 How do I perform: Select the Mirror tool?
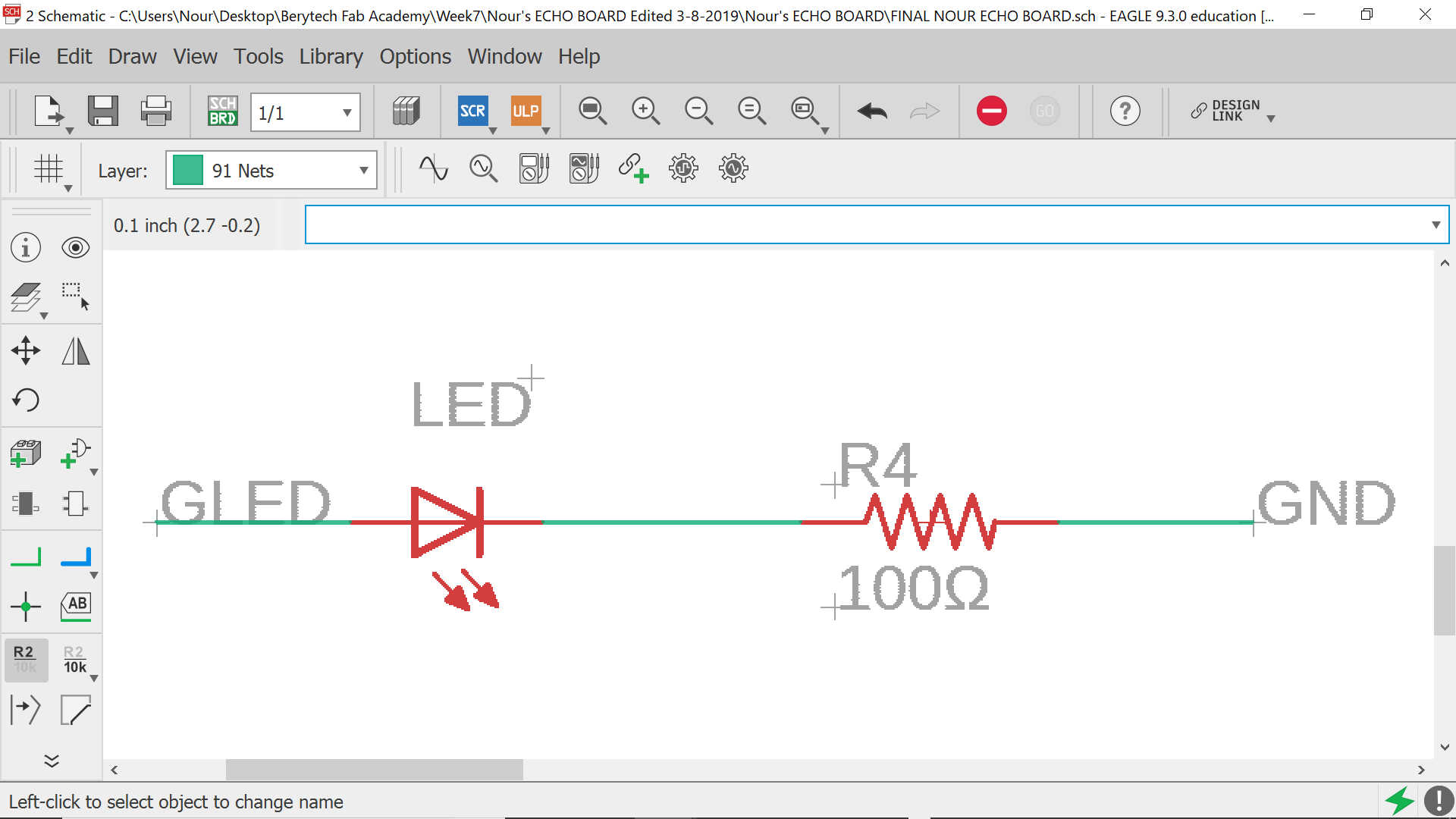coord(75,350)
